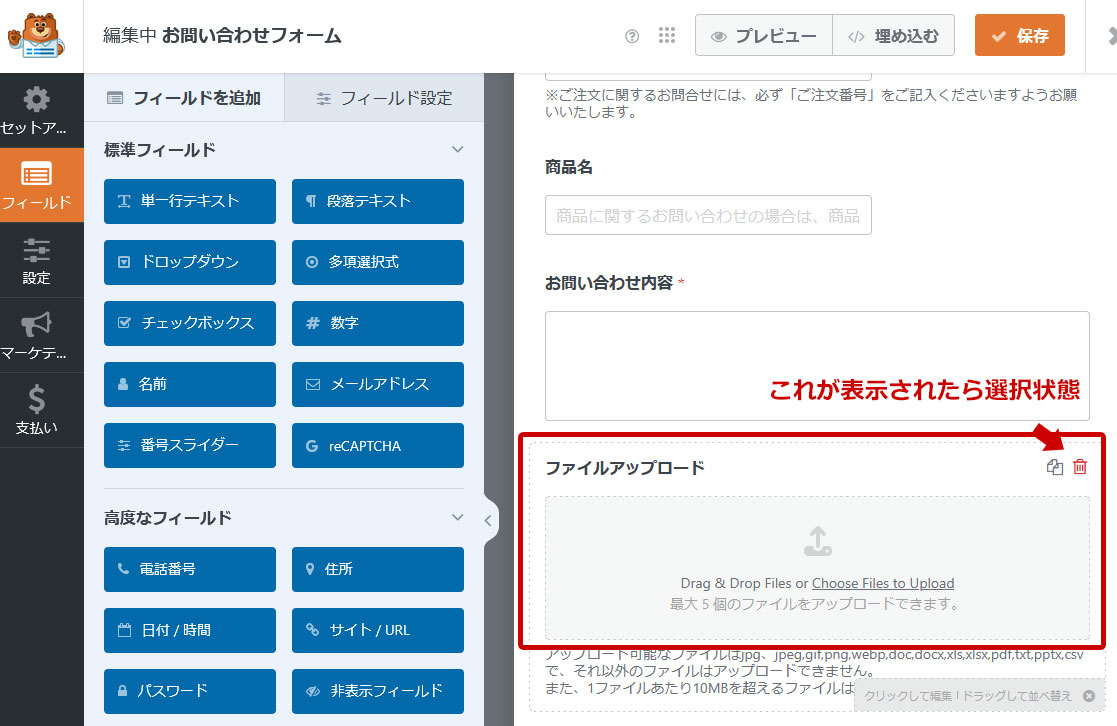Click the duplicate field icon on ファイルアップロード
Screen dimensions: 1117x726
(1055, 467)
